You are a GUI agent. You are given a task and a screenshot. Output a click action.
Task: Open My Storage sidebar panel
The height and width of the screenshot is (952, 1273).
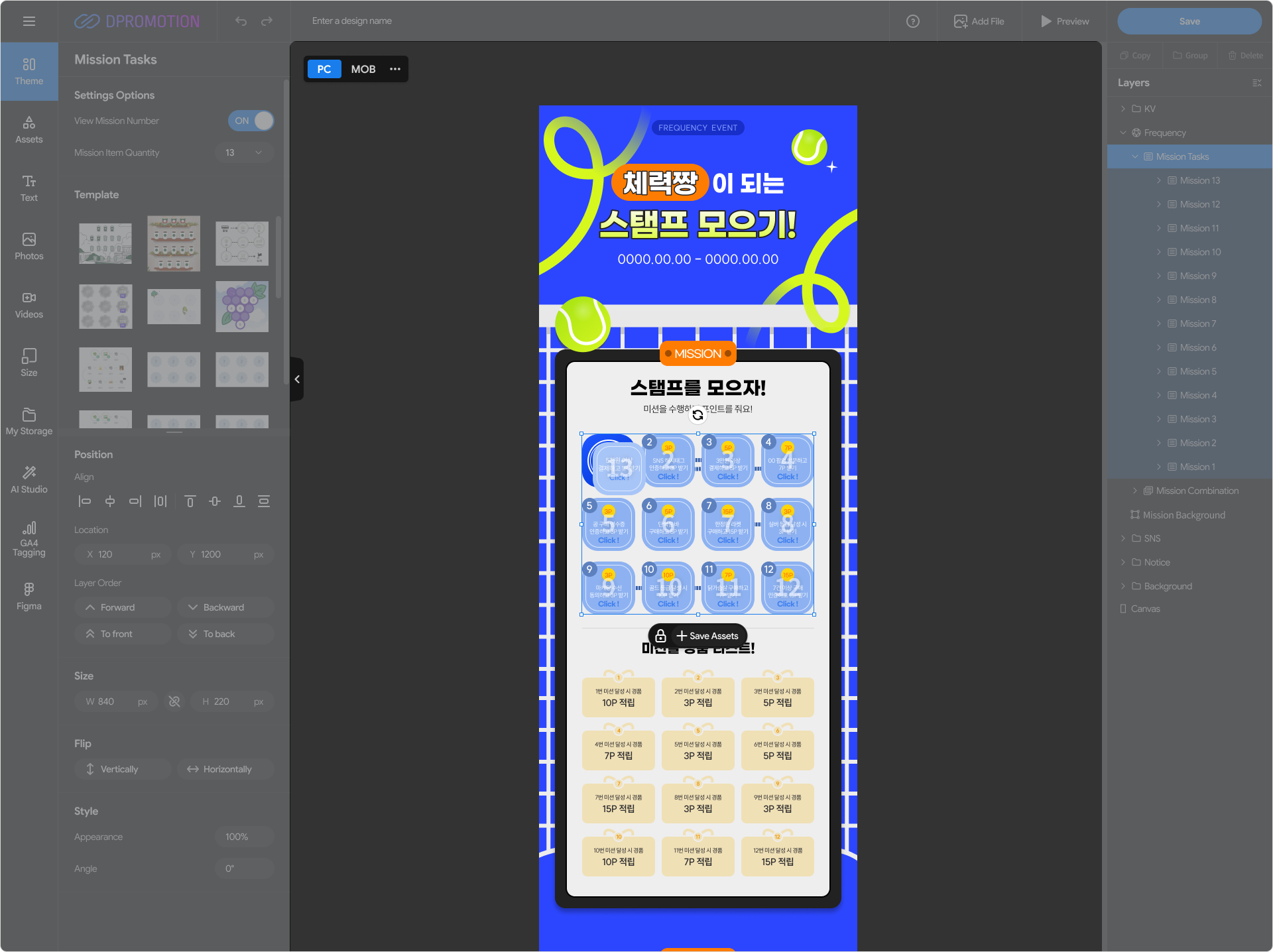[29, 422]
